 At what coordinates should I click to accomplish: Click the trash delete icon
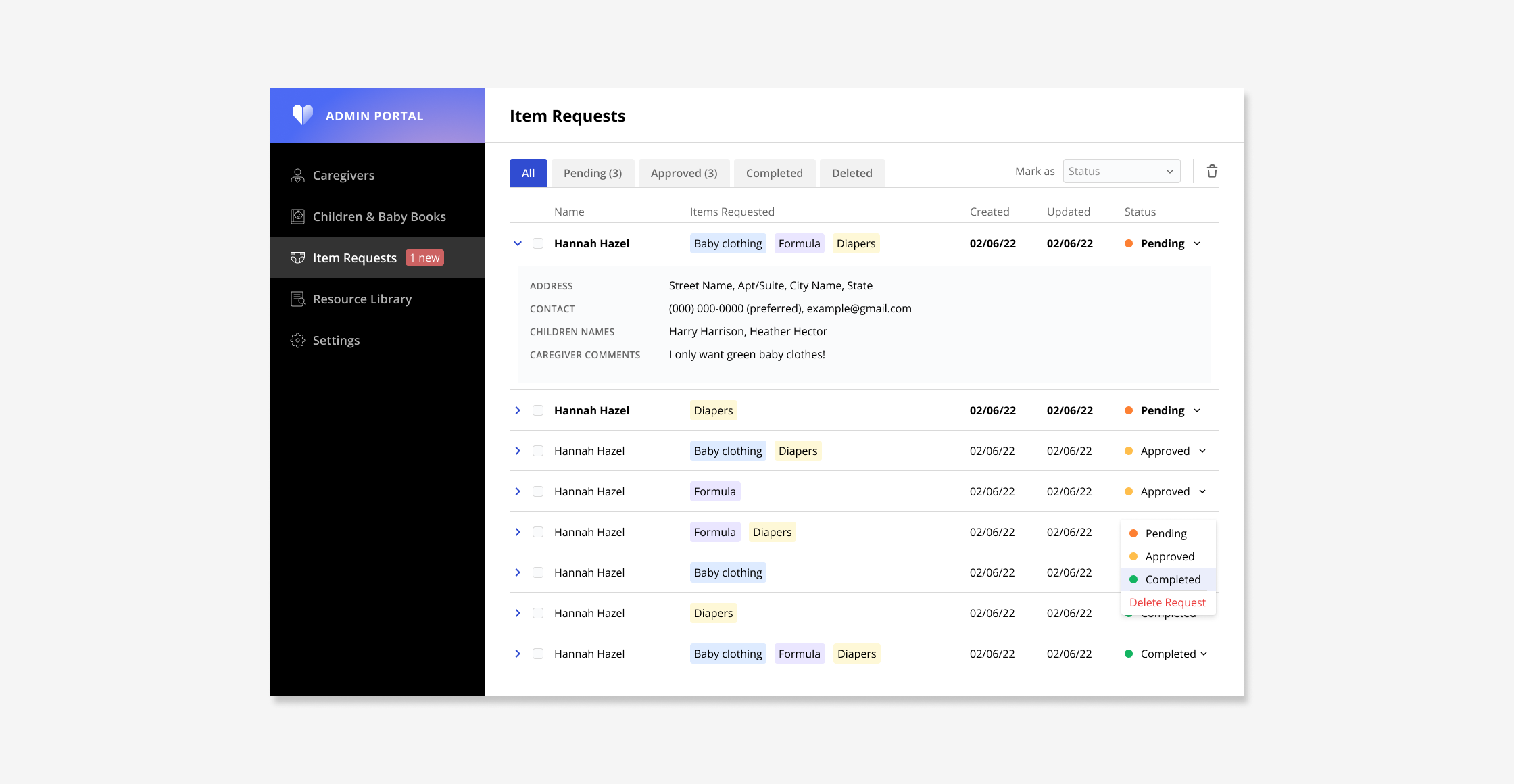(x=1212, y=171)
